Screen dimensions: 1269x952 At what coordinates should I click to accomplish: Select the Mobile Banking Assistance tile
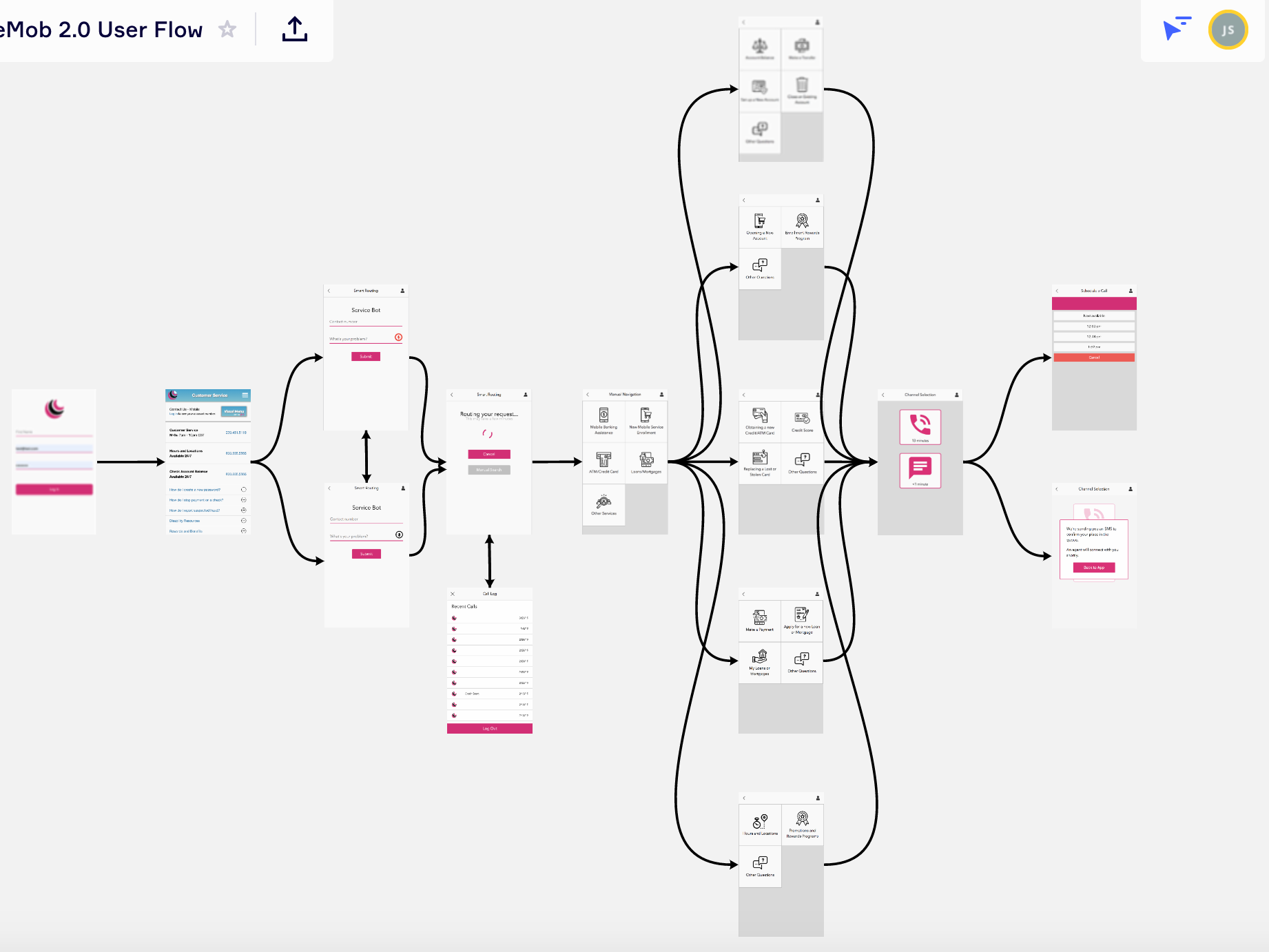point(603,422)
